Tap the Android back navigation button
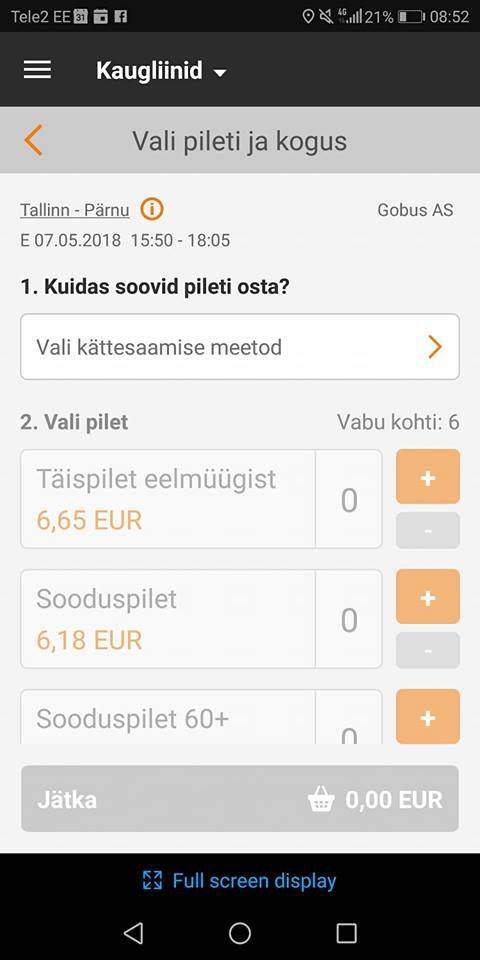Screen dimensions: 480x960 click(133, 933)
